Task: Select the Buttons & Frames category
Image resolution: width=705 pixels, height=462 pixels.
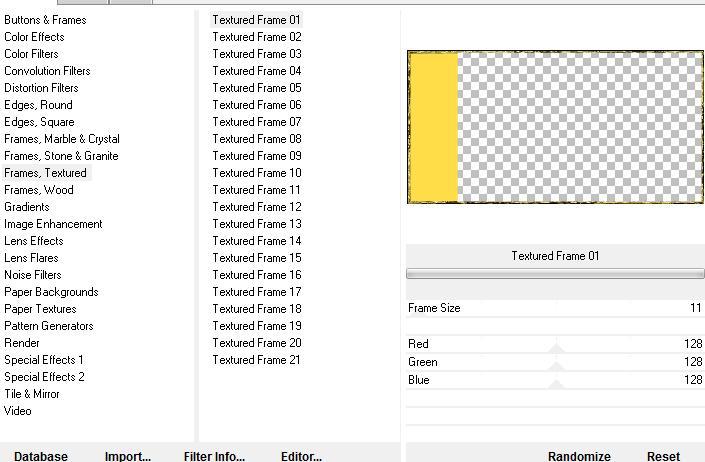Action: [x=45, y=20]
